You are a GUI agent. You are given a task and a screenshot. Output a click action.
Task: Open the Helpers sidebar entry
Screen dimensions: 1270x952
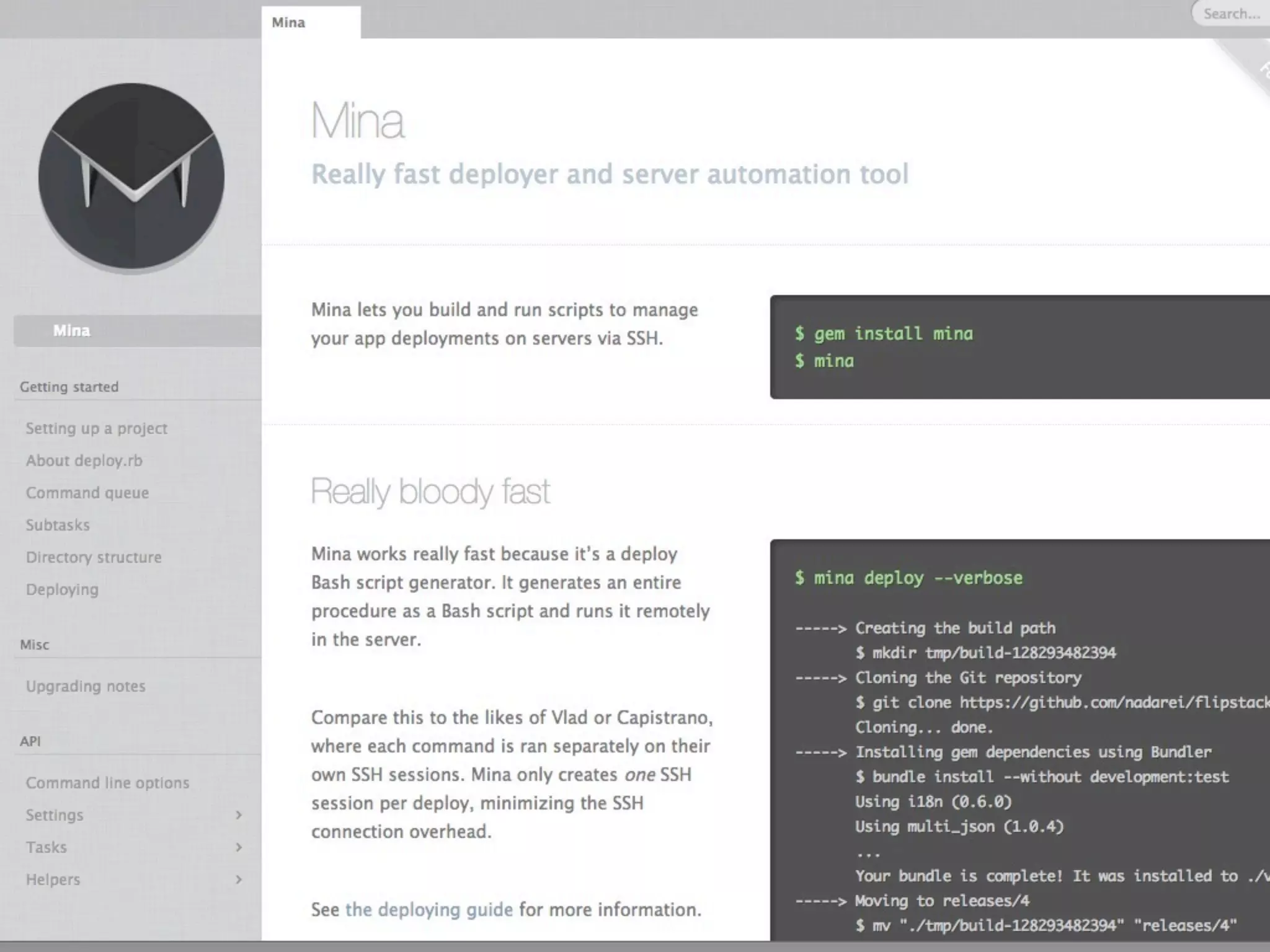[53, 879]
